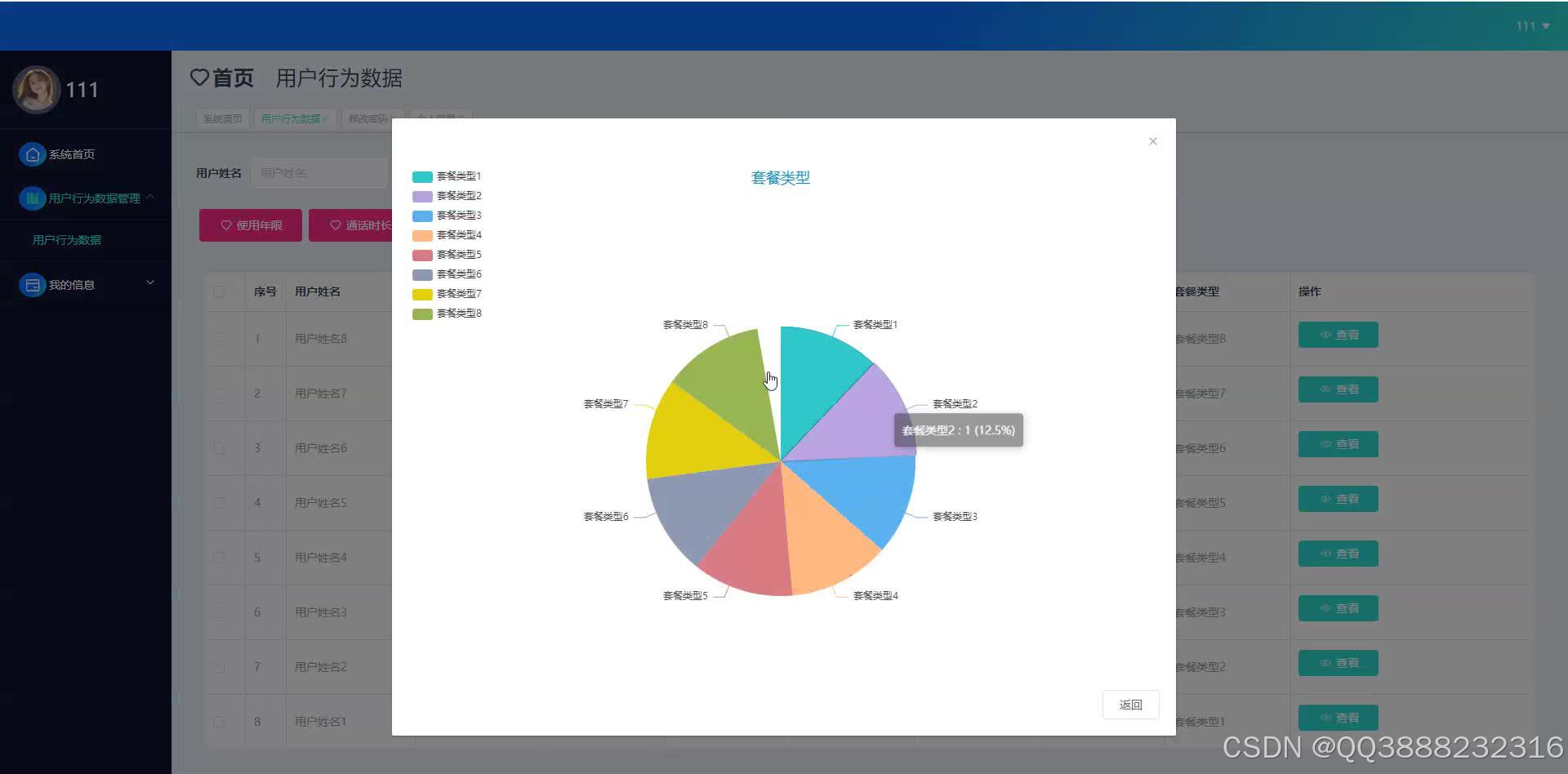Viewport: 1568px width, 774px height.
Task: Click the home icon beside 系统首页
Action: click(33, 153)
